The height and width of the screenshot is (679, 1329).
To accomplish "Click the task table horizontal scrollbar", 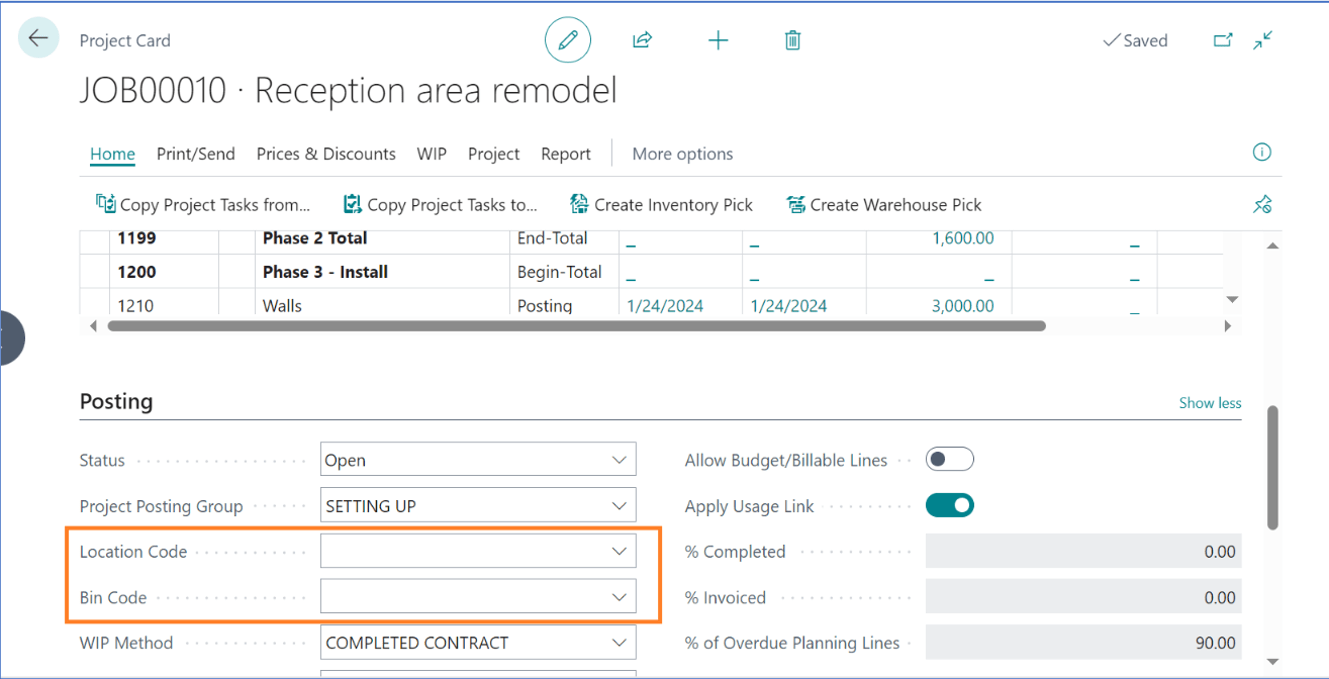I will pyautogui.click(x=576, y=326).
